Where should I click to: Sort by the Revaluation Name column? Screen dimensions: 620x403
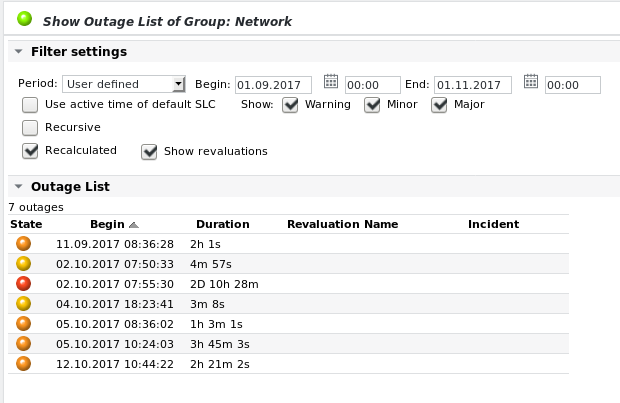(x=342, y=224)
